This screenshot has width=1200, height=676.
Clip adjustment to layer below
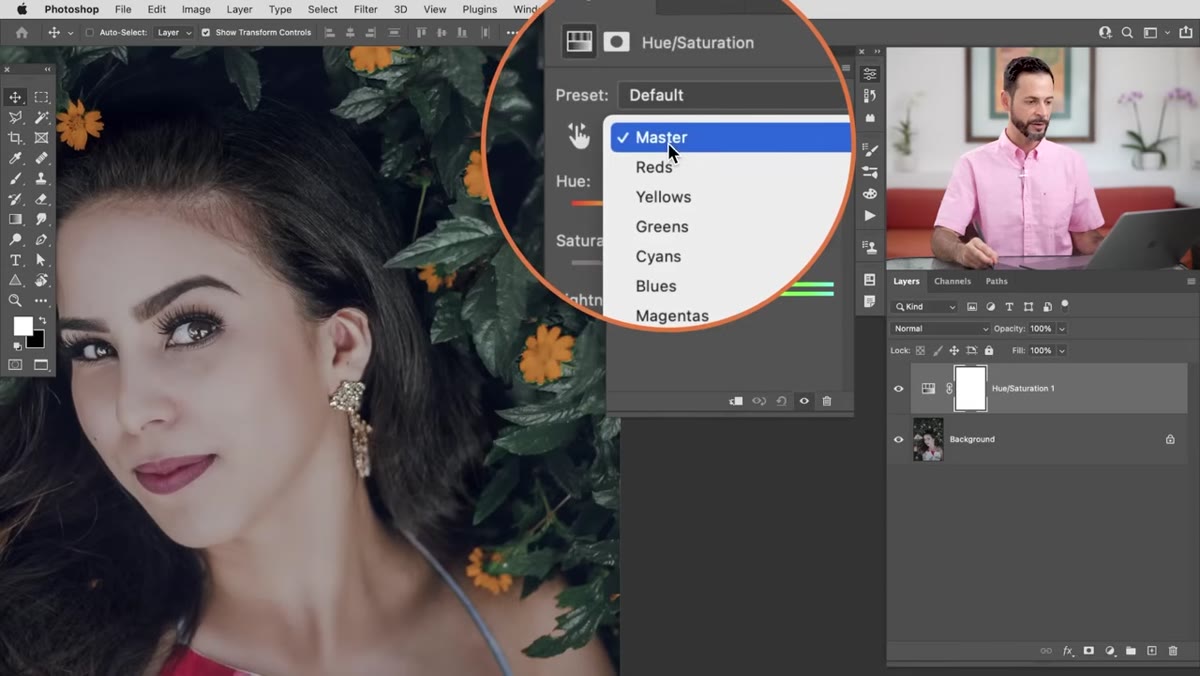[736, 401]
